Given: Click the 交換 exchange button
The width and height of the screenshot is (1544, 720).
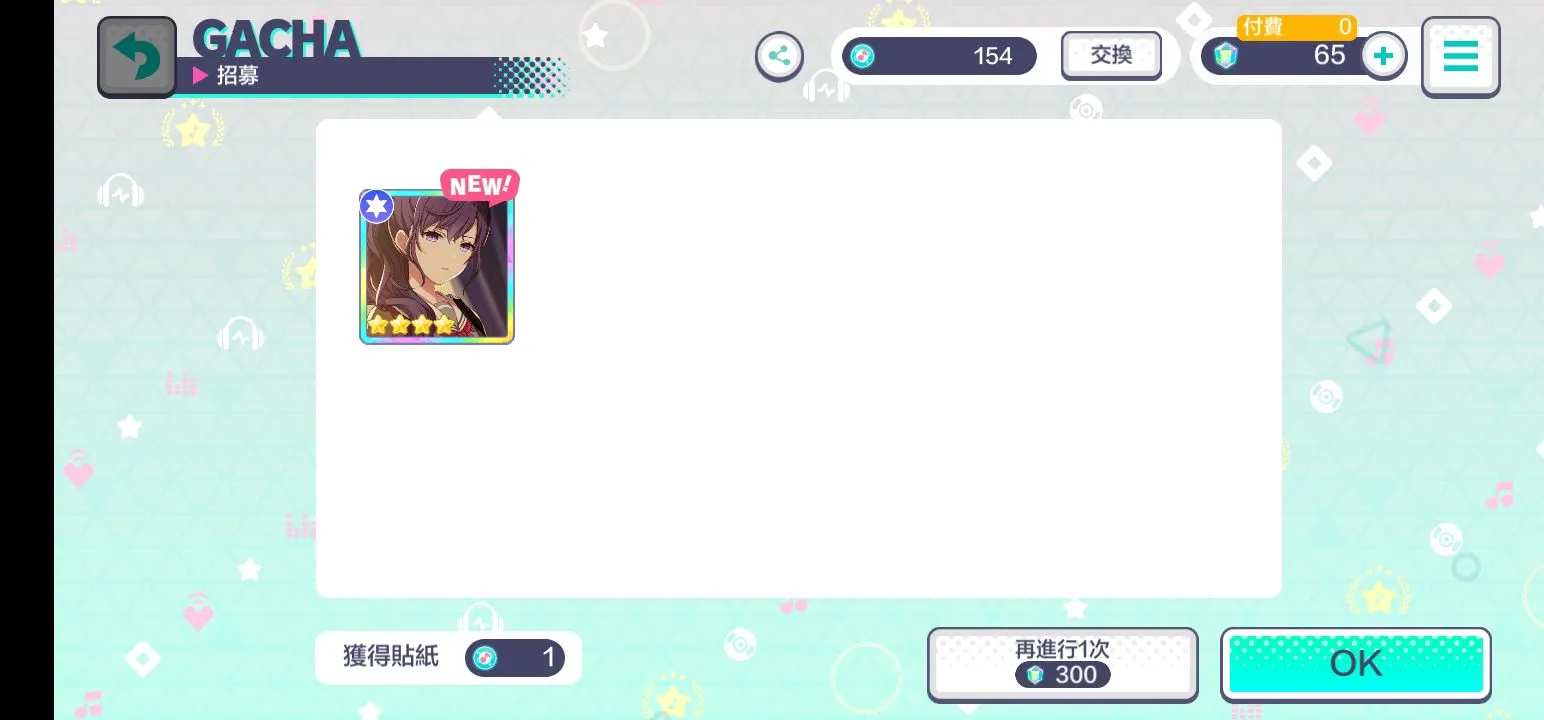Looking at the screenshot, I should click(x=1111, y=55).
